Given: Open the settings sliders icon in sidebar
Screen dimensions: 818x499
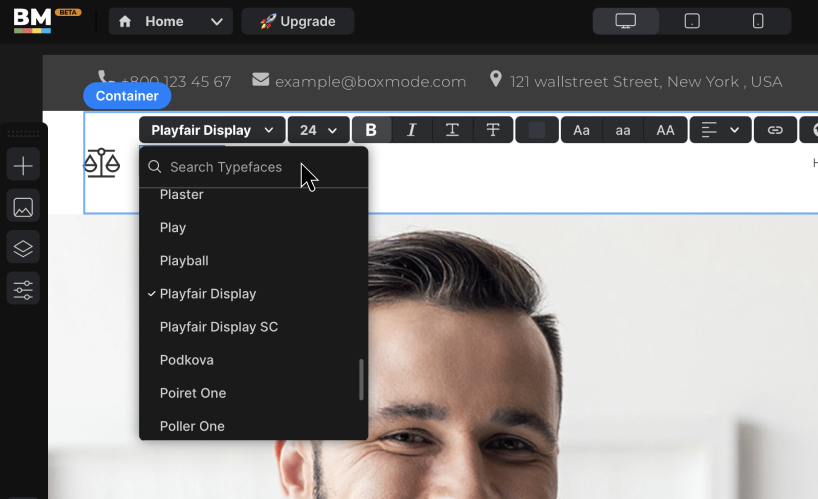Looking at the screenshot, I should [23, 289].
